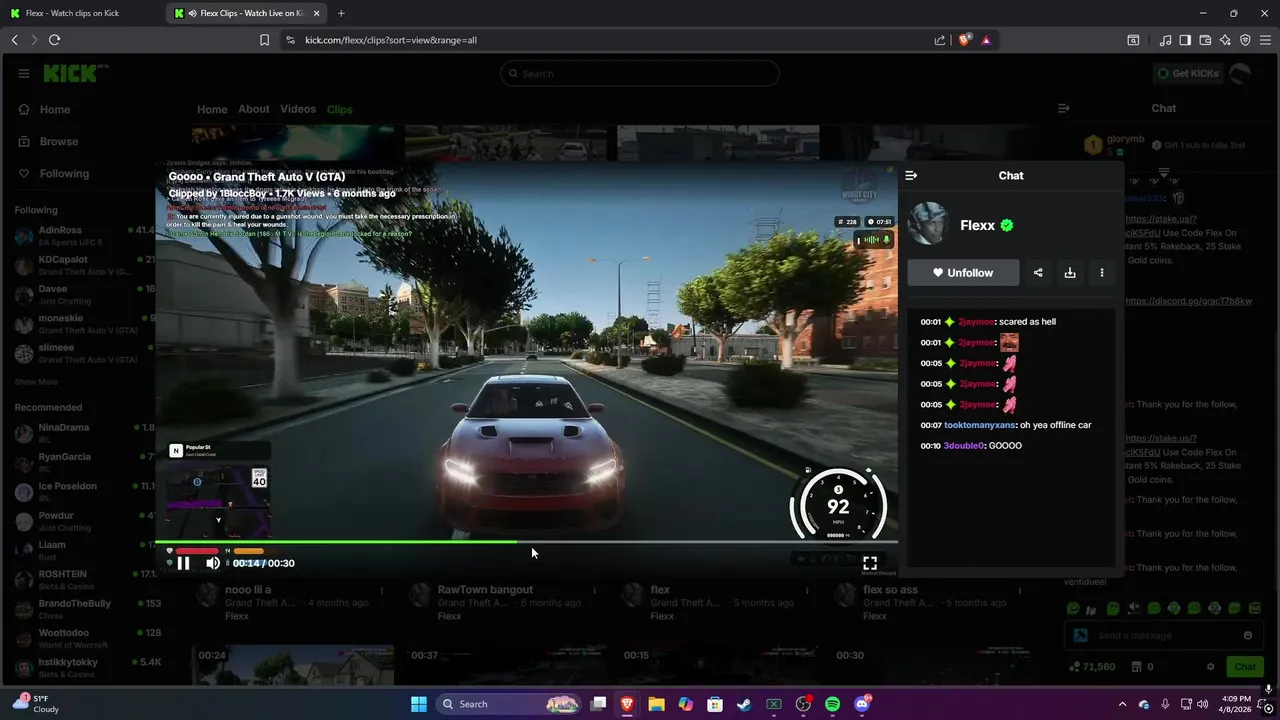Open emoji picker in chat input
1280x720 pixels.
1247,635
